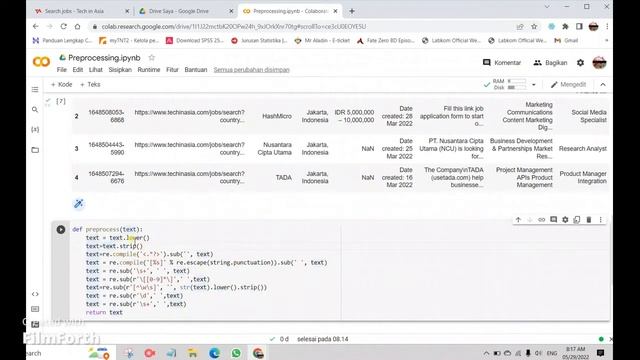This screenshot has height=360, width=640.
Task: Move cell up with the arrow icon
Action: 518,220
